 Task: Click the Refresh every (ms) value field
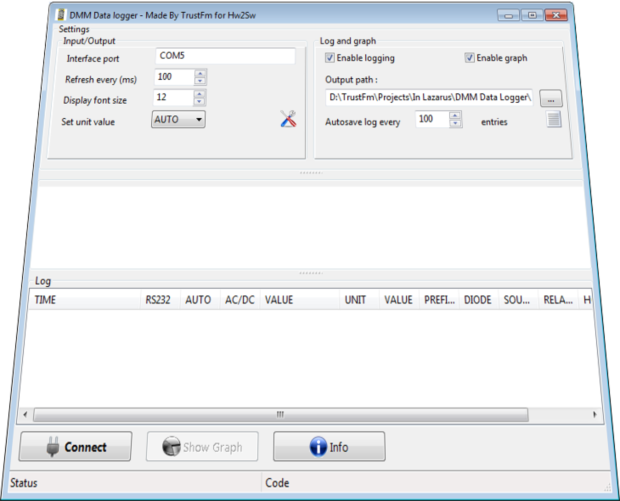(174, 77)
